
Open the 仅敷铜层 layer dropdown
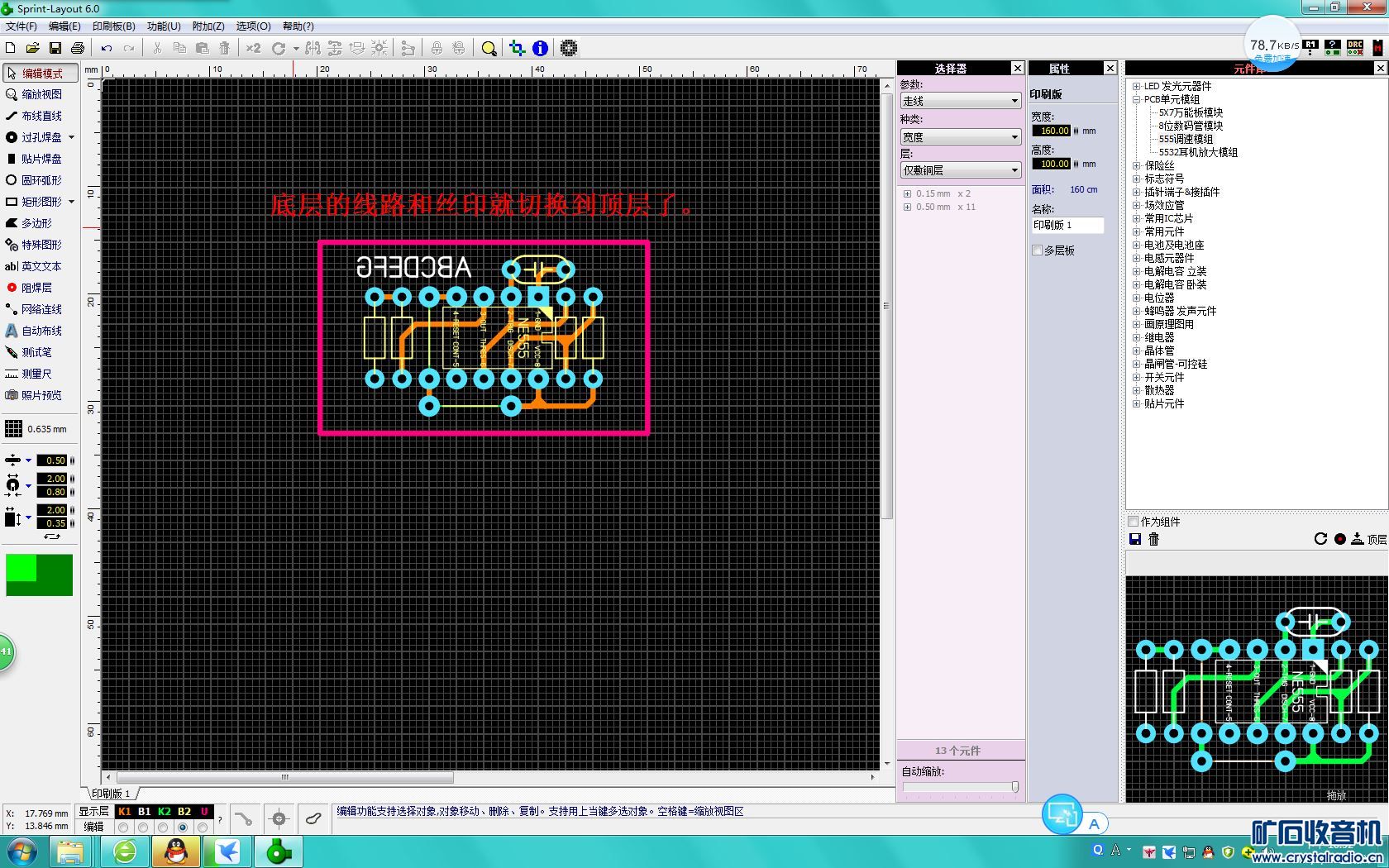tap(960, 170)
